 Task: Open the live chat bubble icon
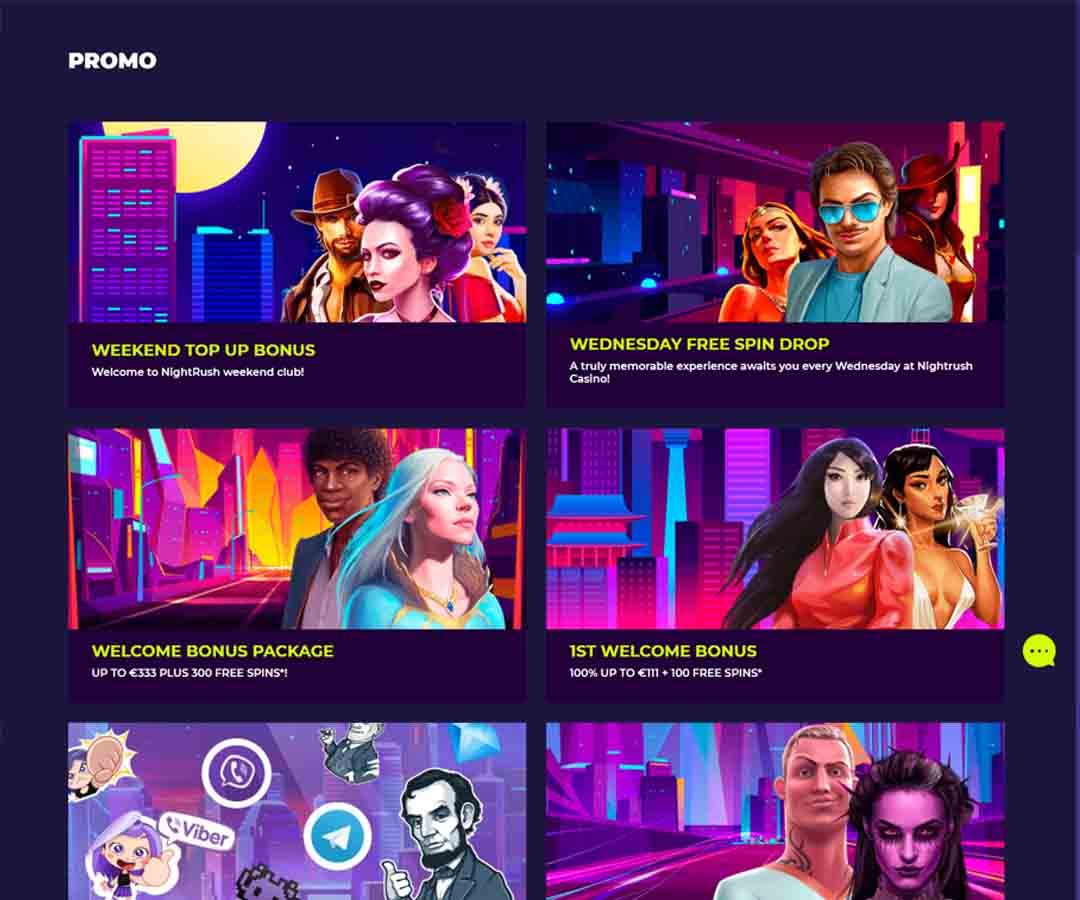pos(1039,651)
